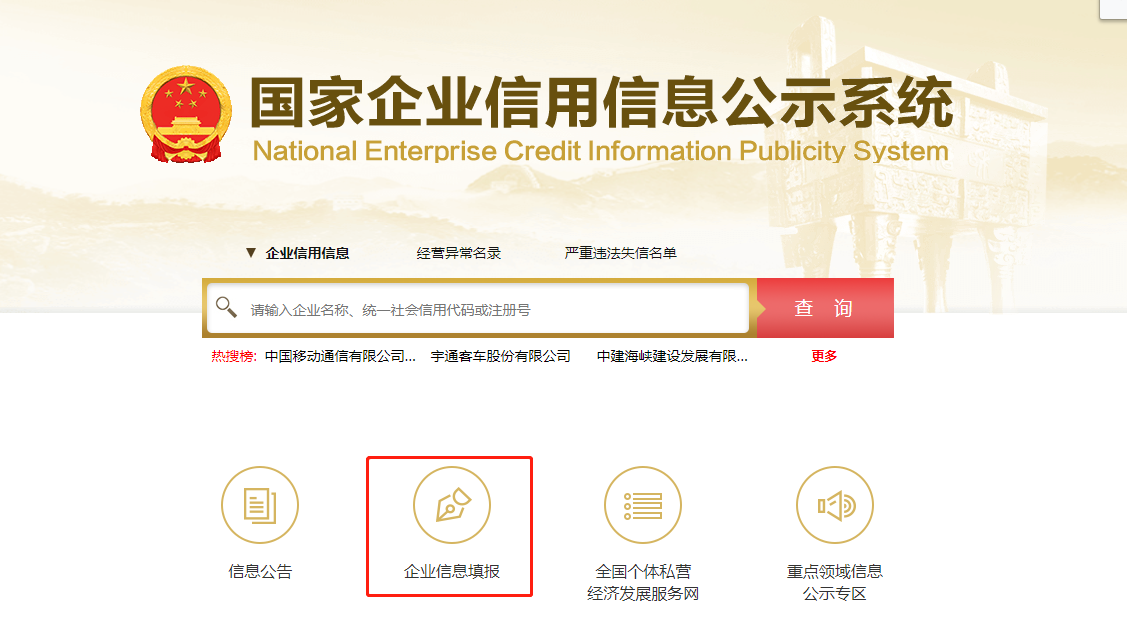Switch to the 经营异常名录 tab

pos(459,253)
